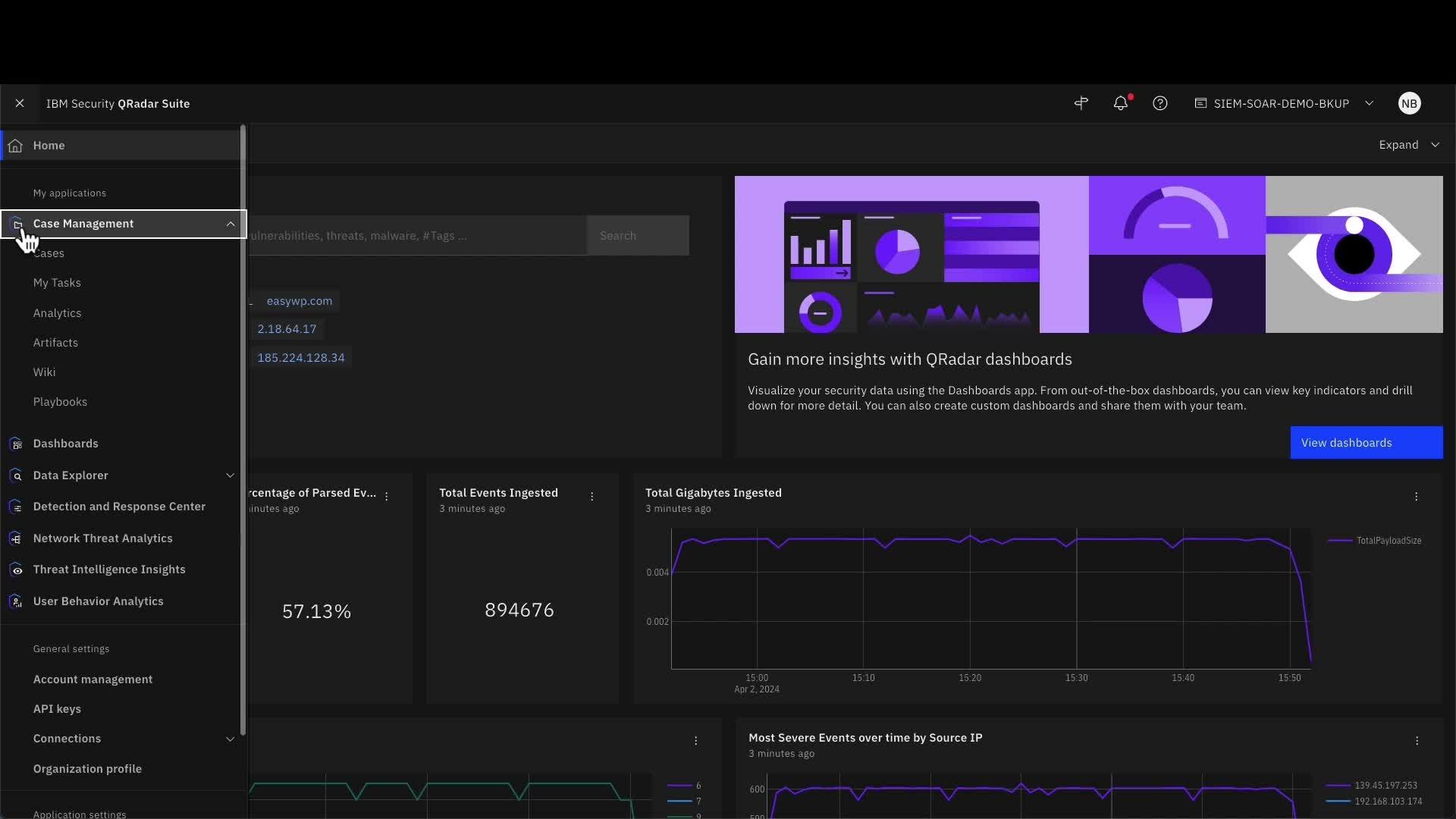Open the 185.224.128.34 IP link

click(301, 358)
